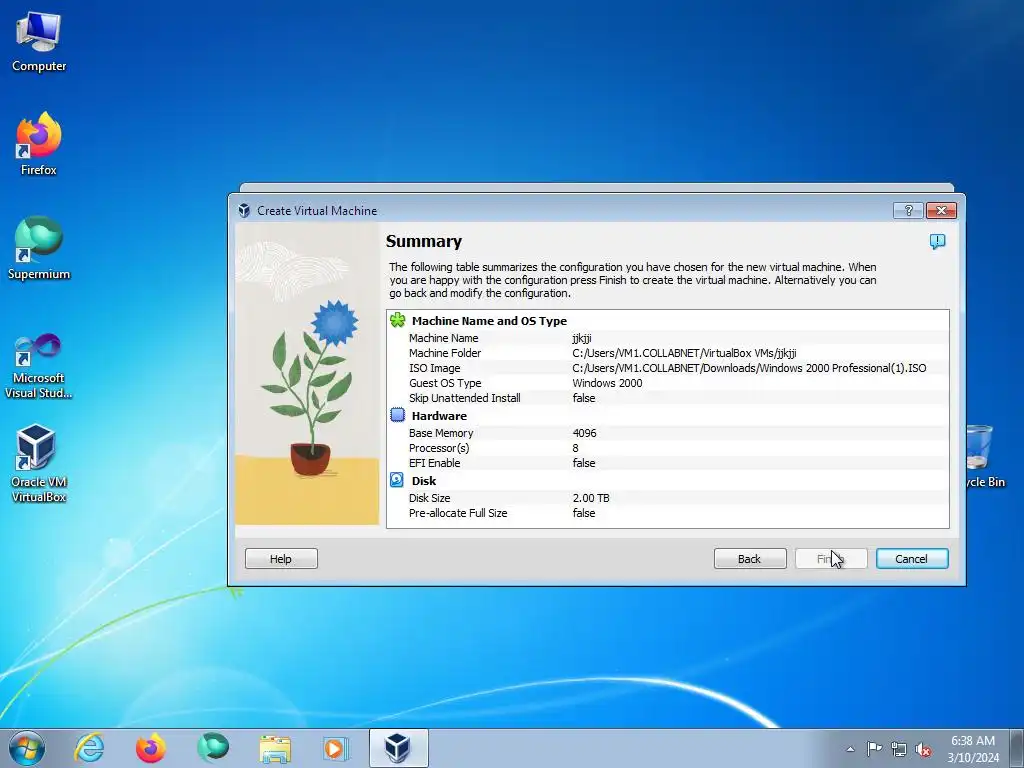Show hidden tray icons arrow
The height and width of the screenshot is (768, 1024).
(850, 749)
